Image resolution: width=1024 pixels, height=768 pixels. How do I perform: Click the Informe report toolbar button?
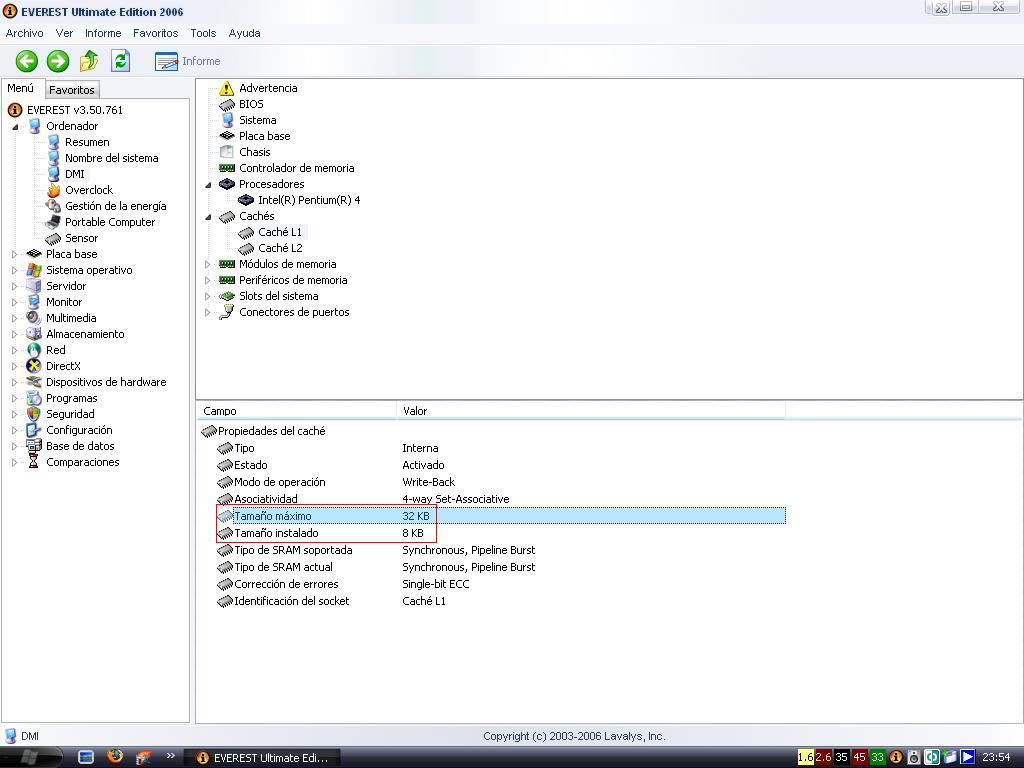tap(187, 61)
